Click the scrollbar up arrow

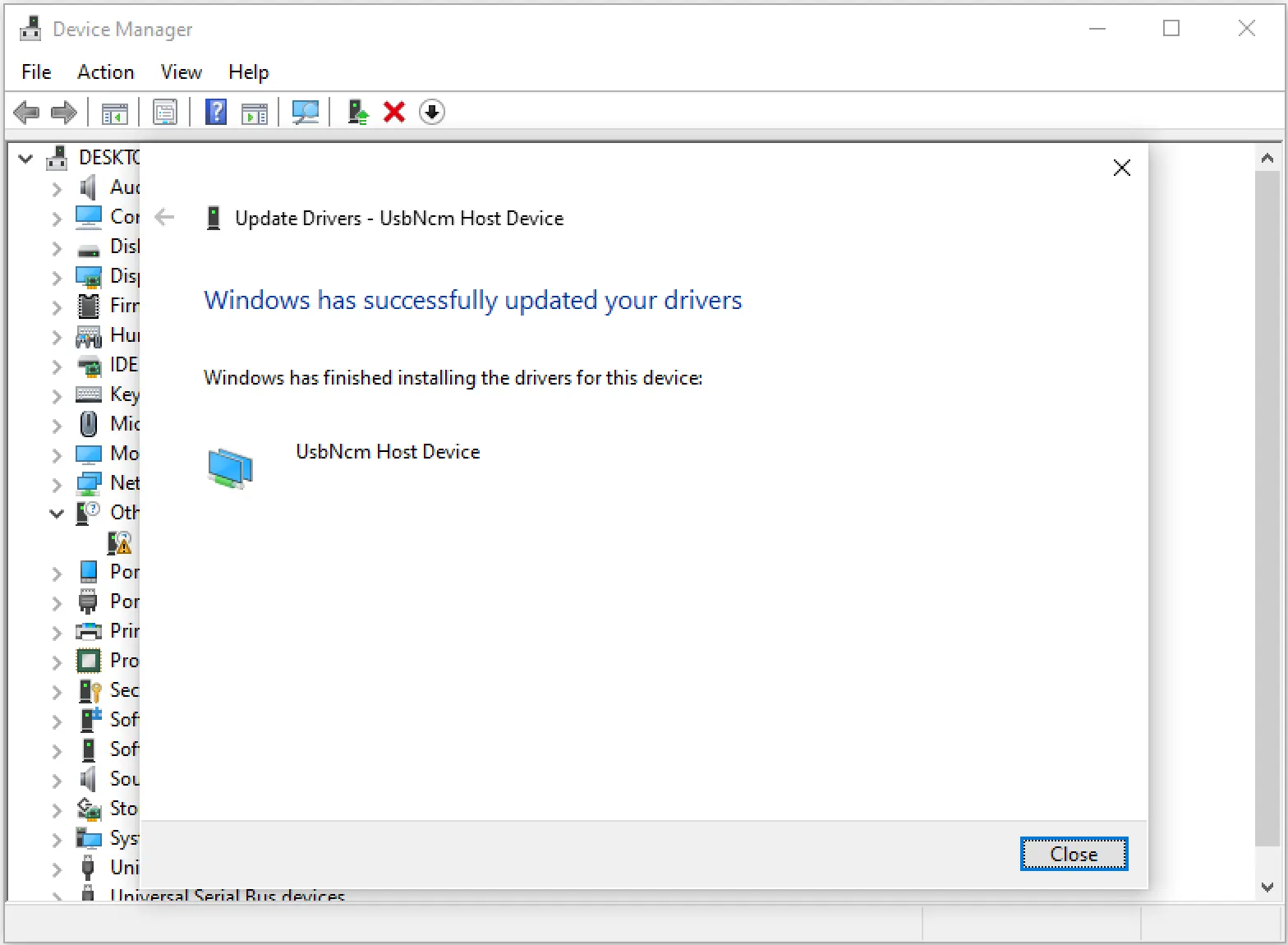coord(1267,158)
